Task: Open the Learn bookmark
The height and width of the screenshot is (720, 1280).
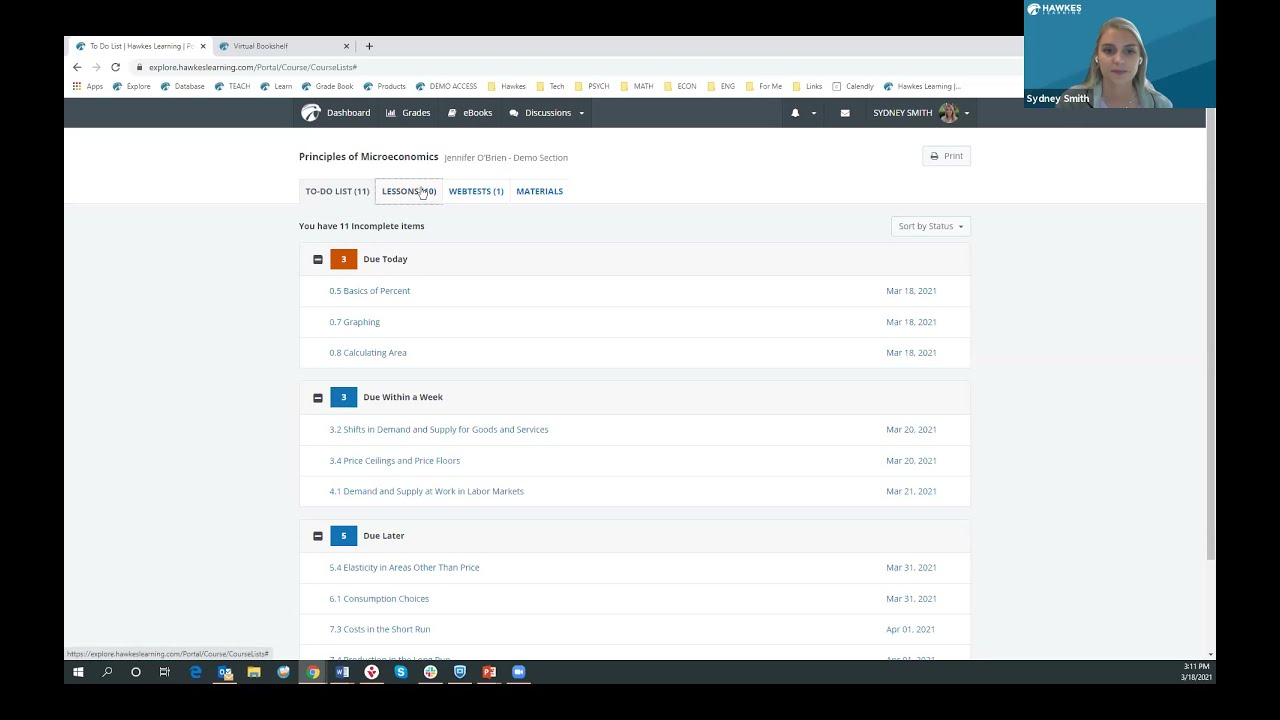Action: [x=276, y=86]
